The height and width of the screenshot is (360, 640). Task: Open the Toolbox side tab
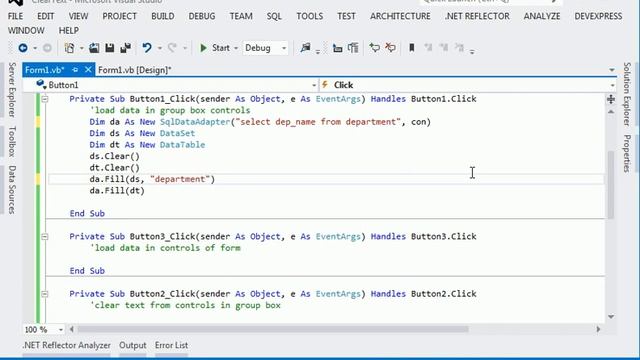pyautogui.click(x=12, y=142)
